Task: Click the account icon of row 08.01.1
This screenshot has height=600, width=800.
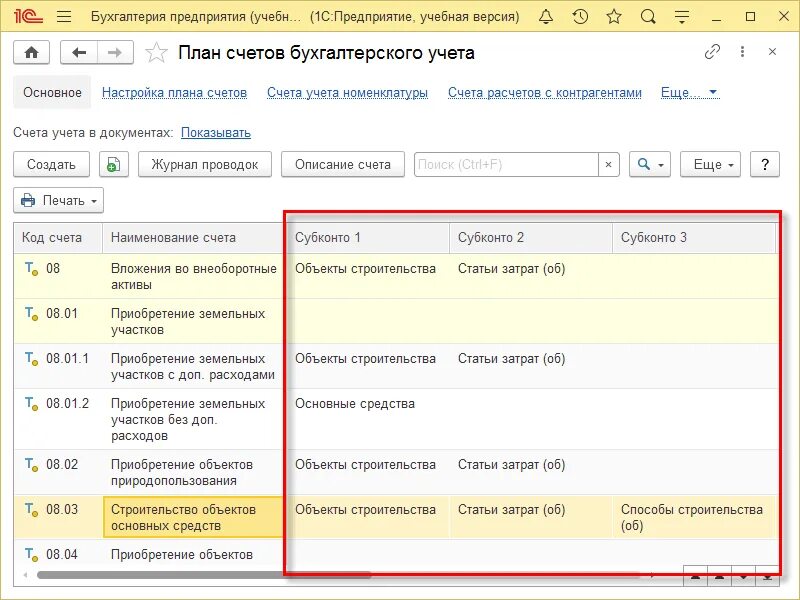Action: click(x=32, y=359)
